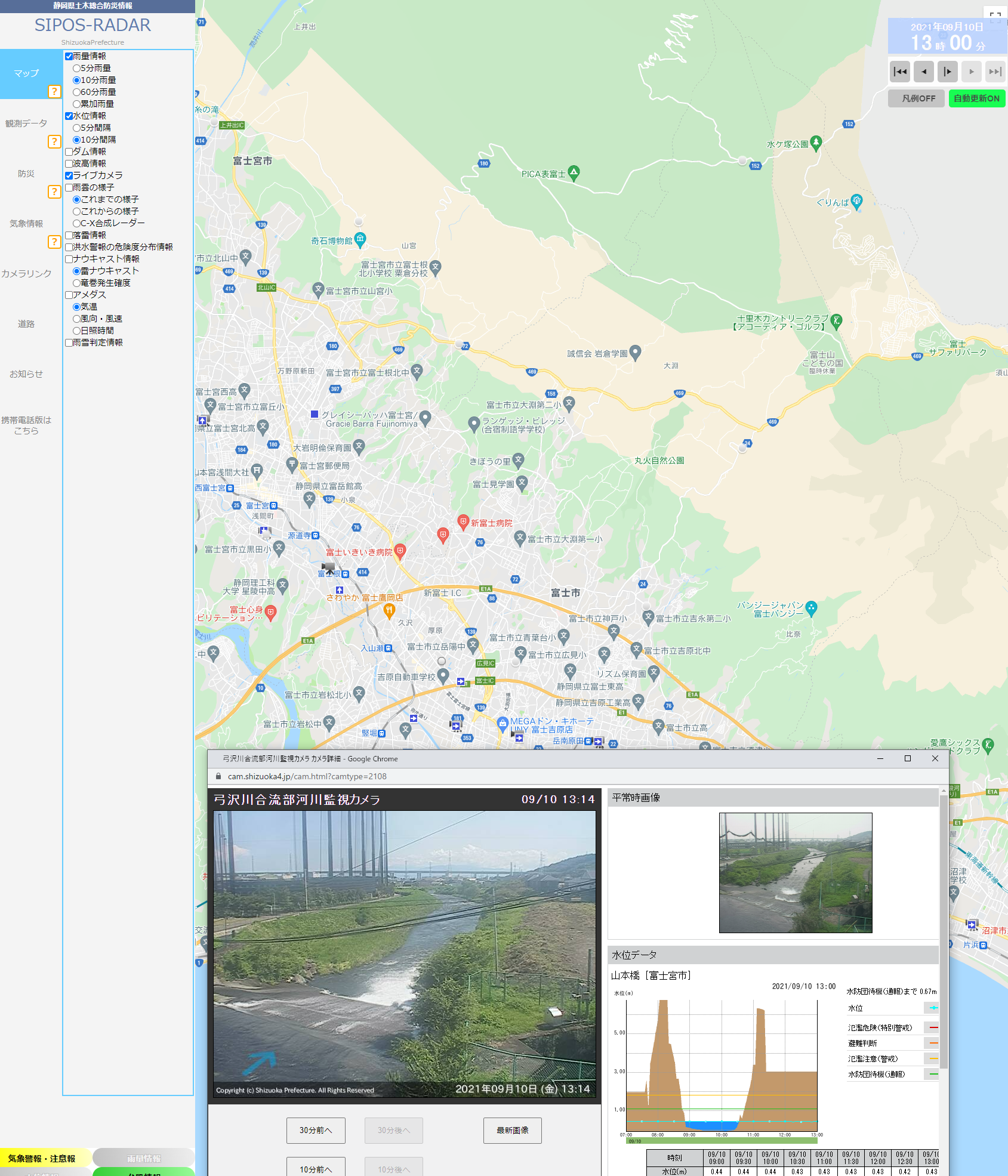Image resolution: width=1008 pixels, height=1176 pixels.
Task: Click the 新富士病院 map marker
Action: click(x=463, y=521)
